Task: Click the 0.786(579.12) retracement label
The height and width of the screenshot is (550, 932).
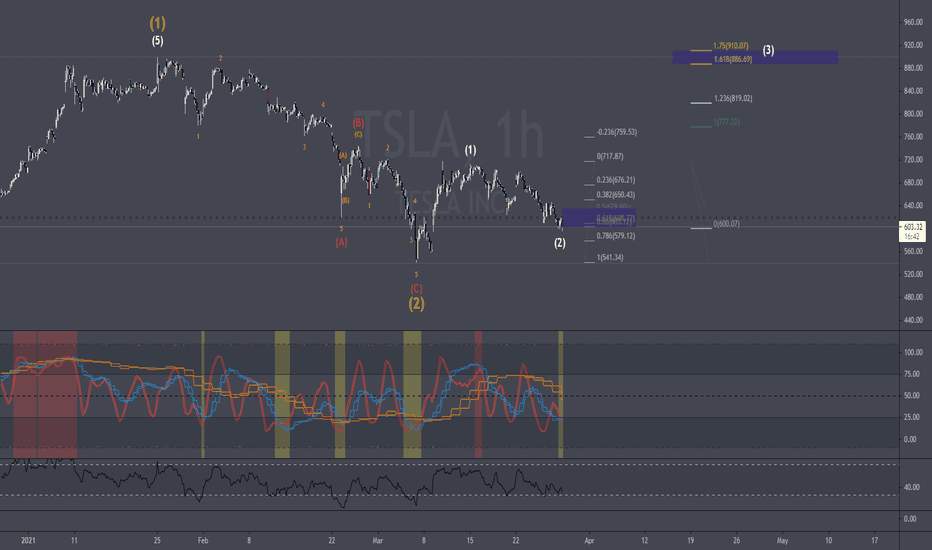Action: click(x=616, y=236)
